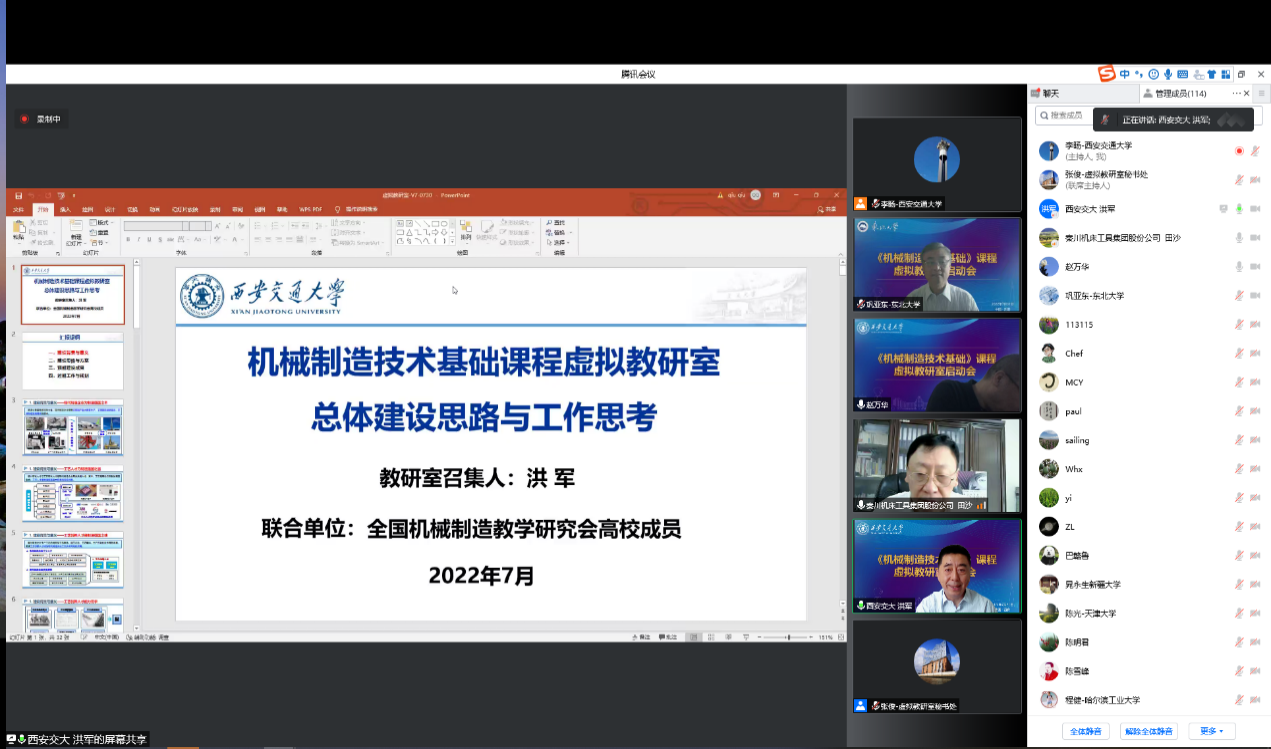The height and width of the screenshot is (749, 1271).
Task: Click the avatar of participant 巴哈鲁
Action: pyautogui.click(x=1048, y=555)
